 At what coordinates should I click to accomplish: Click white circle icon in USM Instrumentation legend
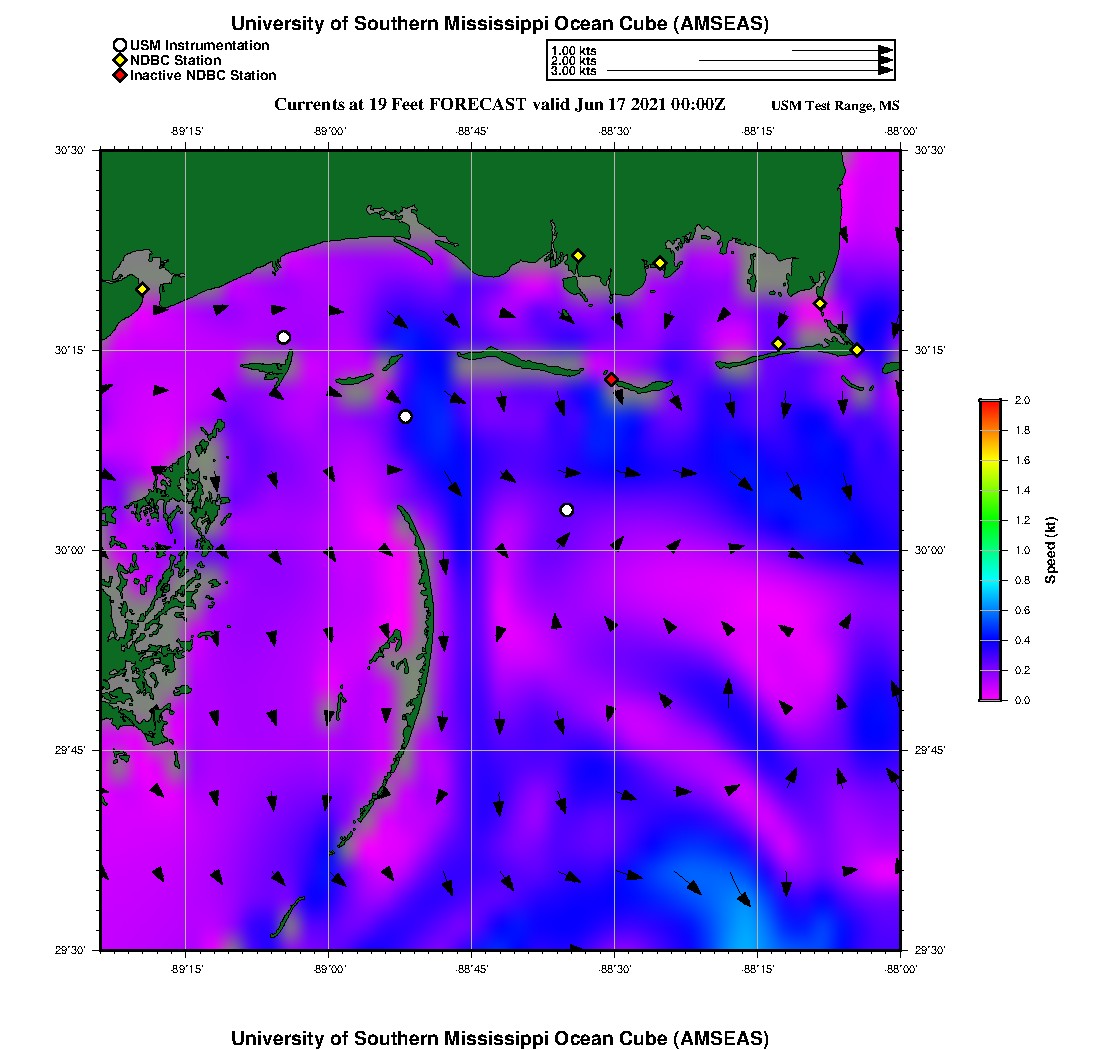pos(120,45)
